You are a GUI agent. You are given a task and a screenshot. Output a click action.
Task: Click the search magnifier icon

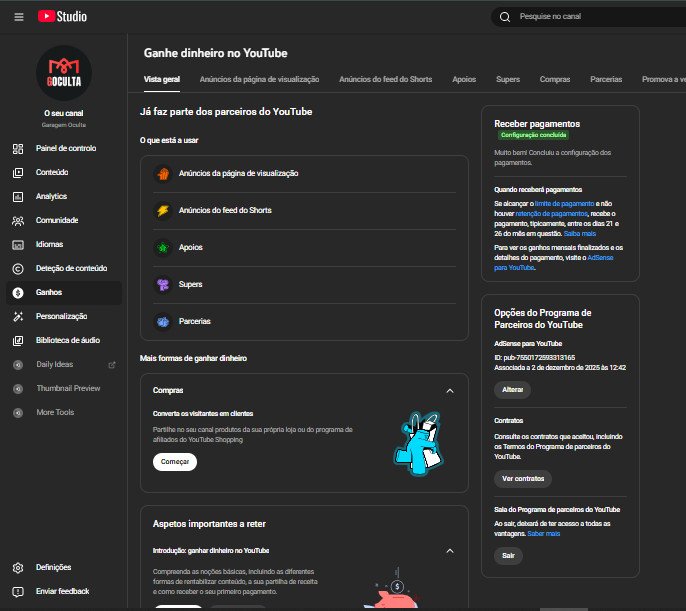coord(504,17)
